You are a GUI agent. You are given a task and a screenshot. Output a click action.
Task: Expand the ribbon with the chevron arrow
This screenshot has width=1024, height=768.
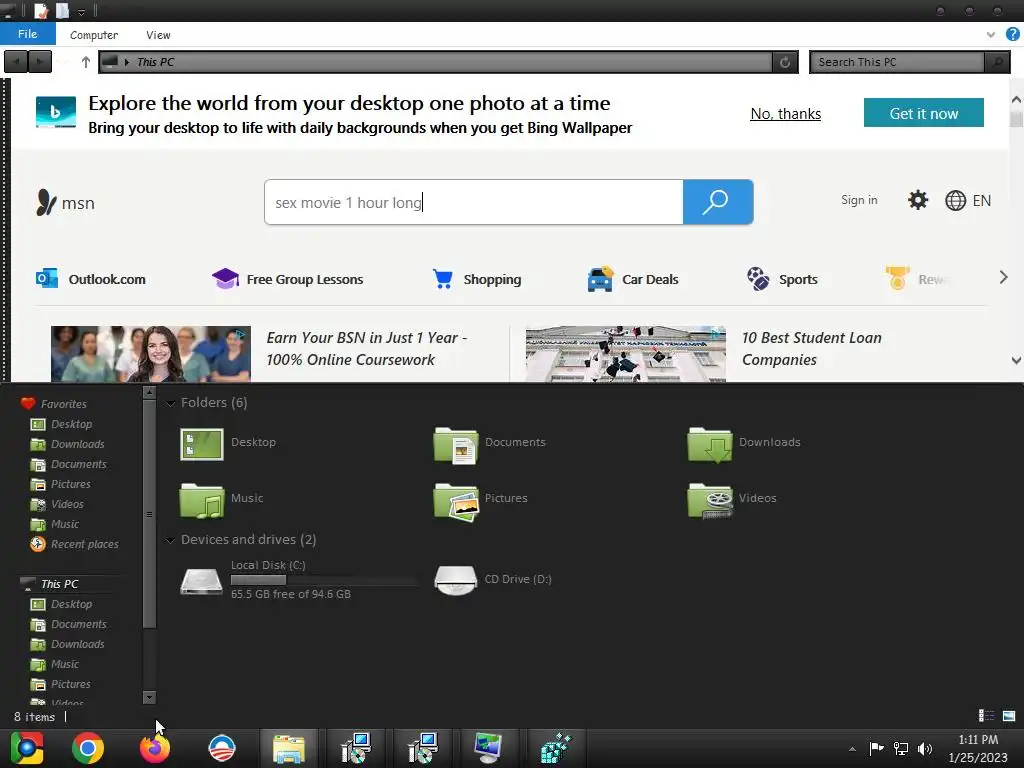[991, 35]
